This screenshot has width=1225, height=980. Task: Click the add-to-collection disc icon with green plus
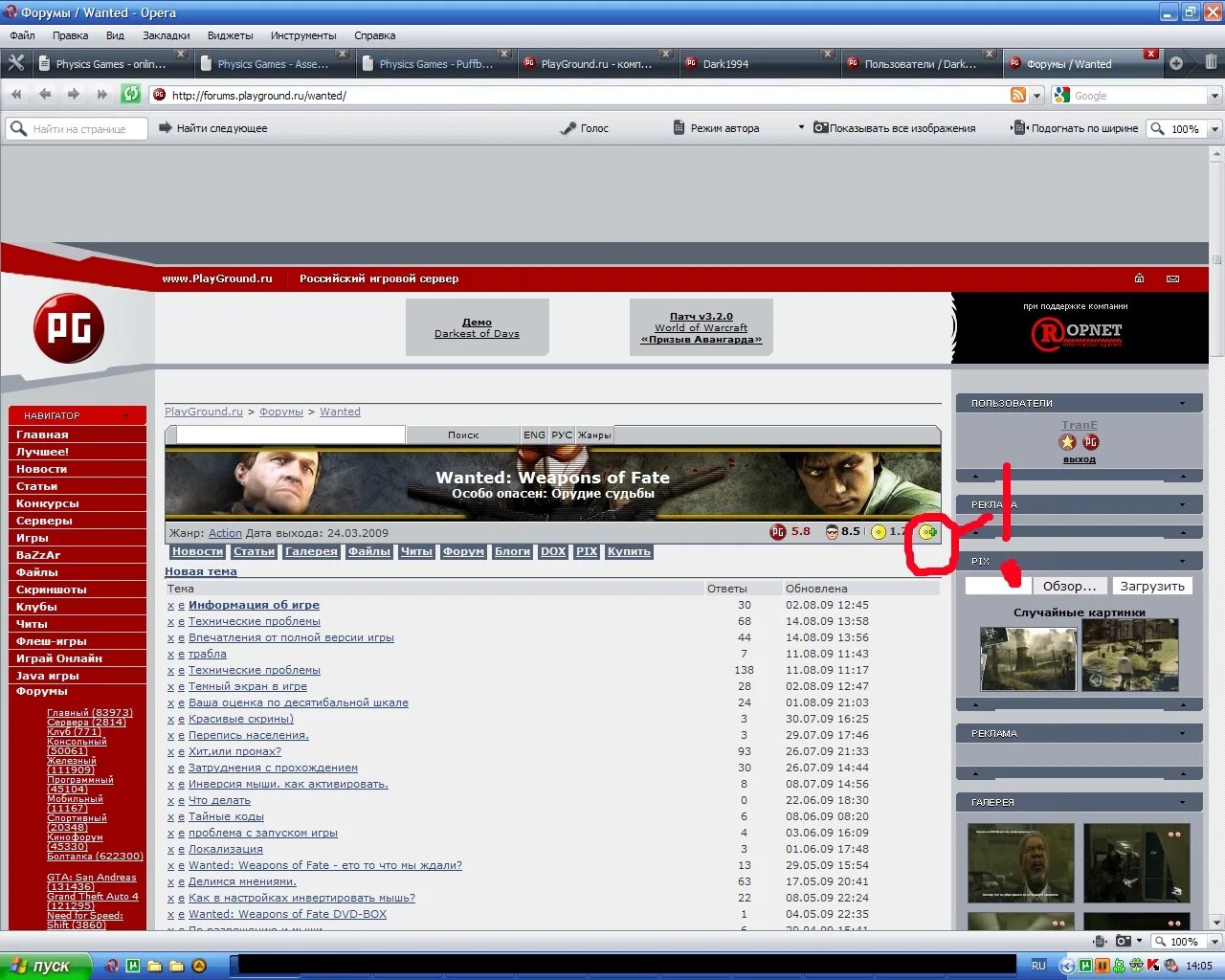[x=927, y=532]
